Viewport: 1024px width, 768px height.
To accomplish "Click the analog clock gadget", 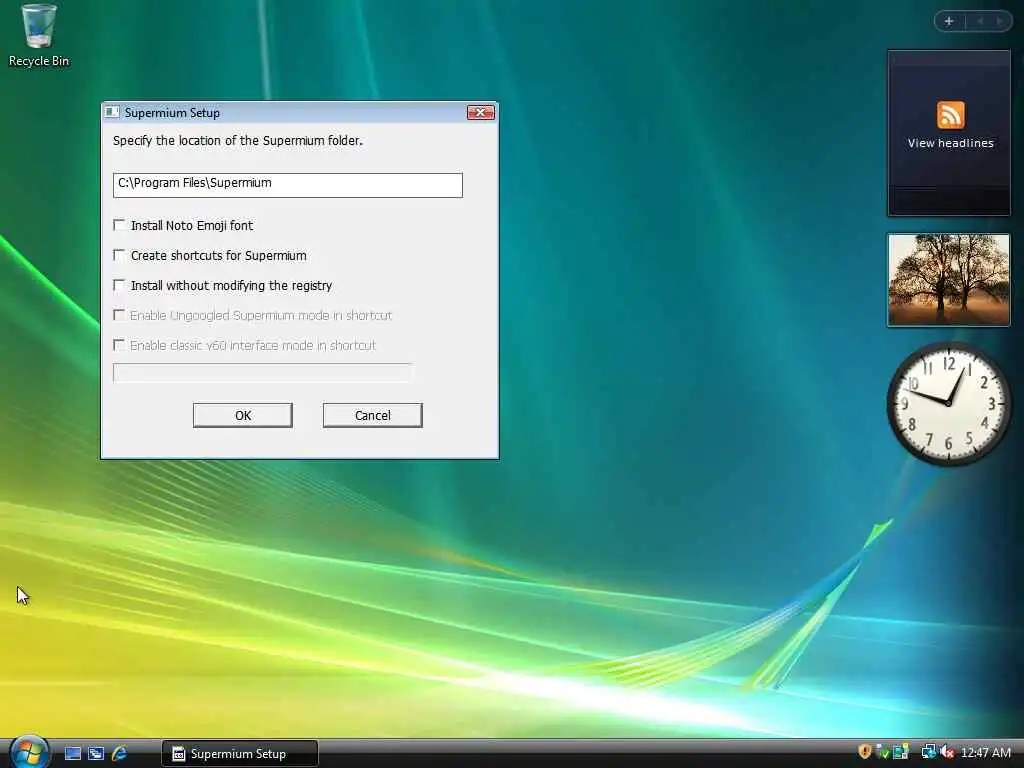I will pyautogui.click(x=948, y=403).
